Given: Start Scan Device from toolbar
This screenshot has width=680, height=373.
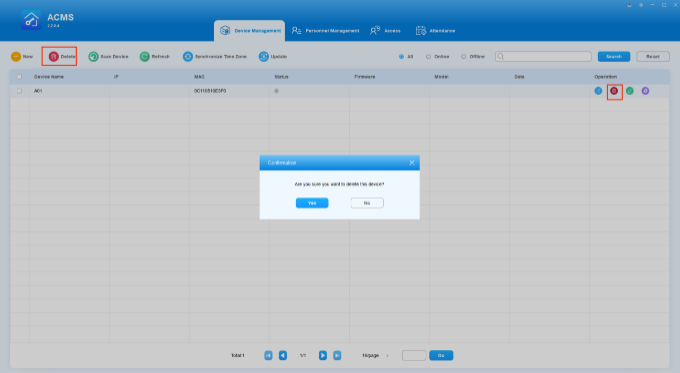Looking at the screenshot, I should [93, 56].
